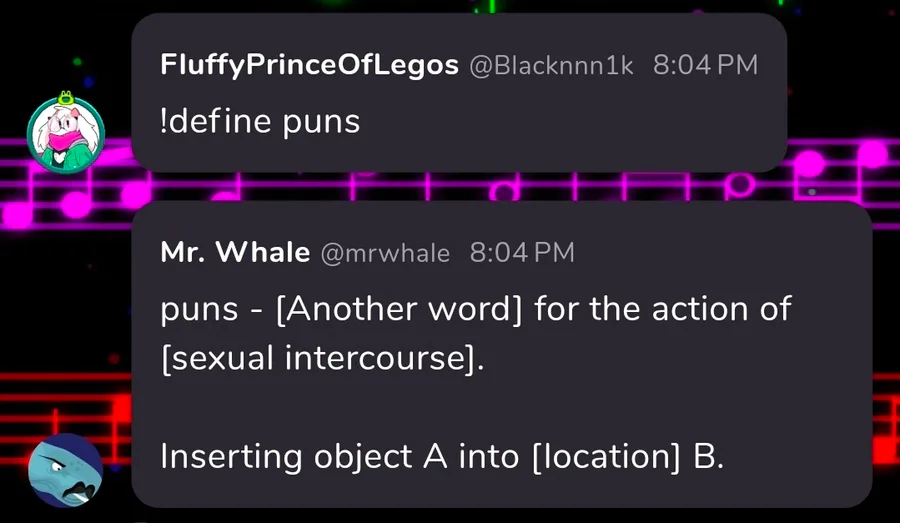Viewport: 900px width, 523px height.
Task: Open Mr. Whale's blue whale avatar
Action: tap(65, 472)
